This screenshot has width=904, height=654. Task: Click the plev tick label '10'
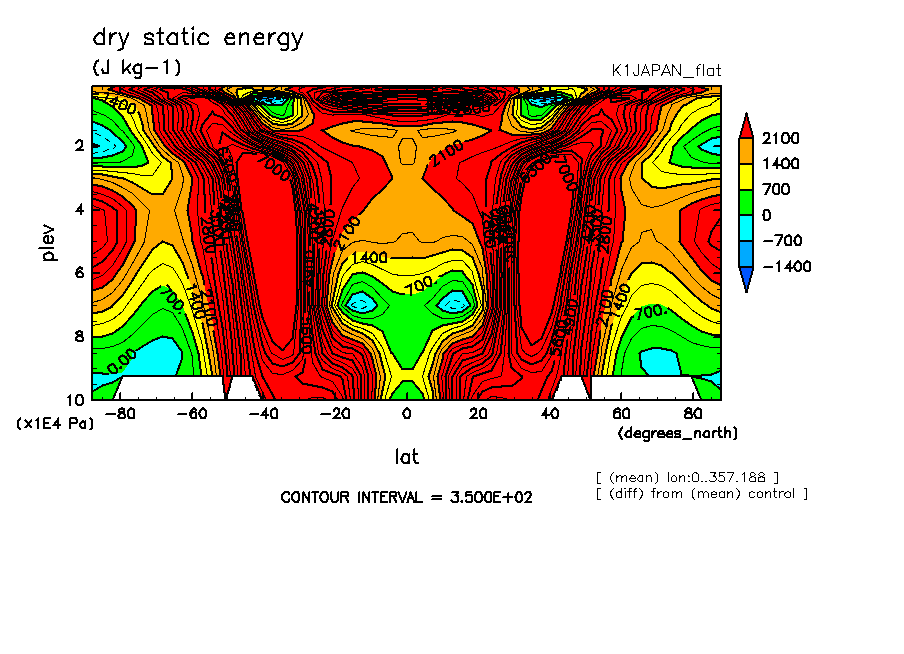tap(75, 400)
